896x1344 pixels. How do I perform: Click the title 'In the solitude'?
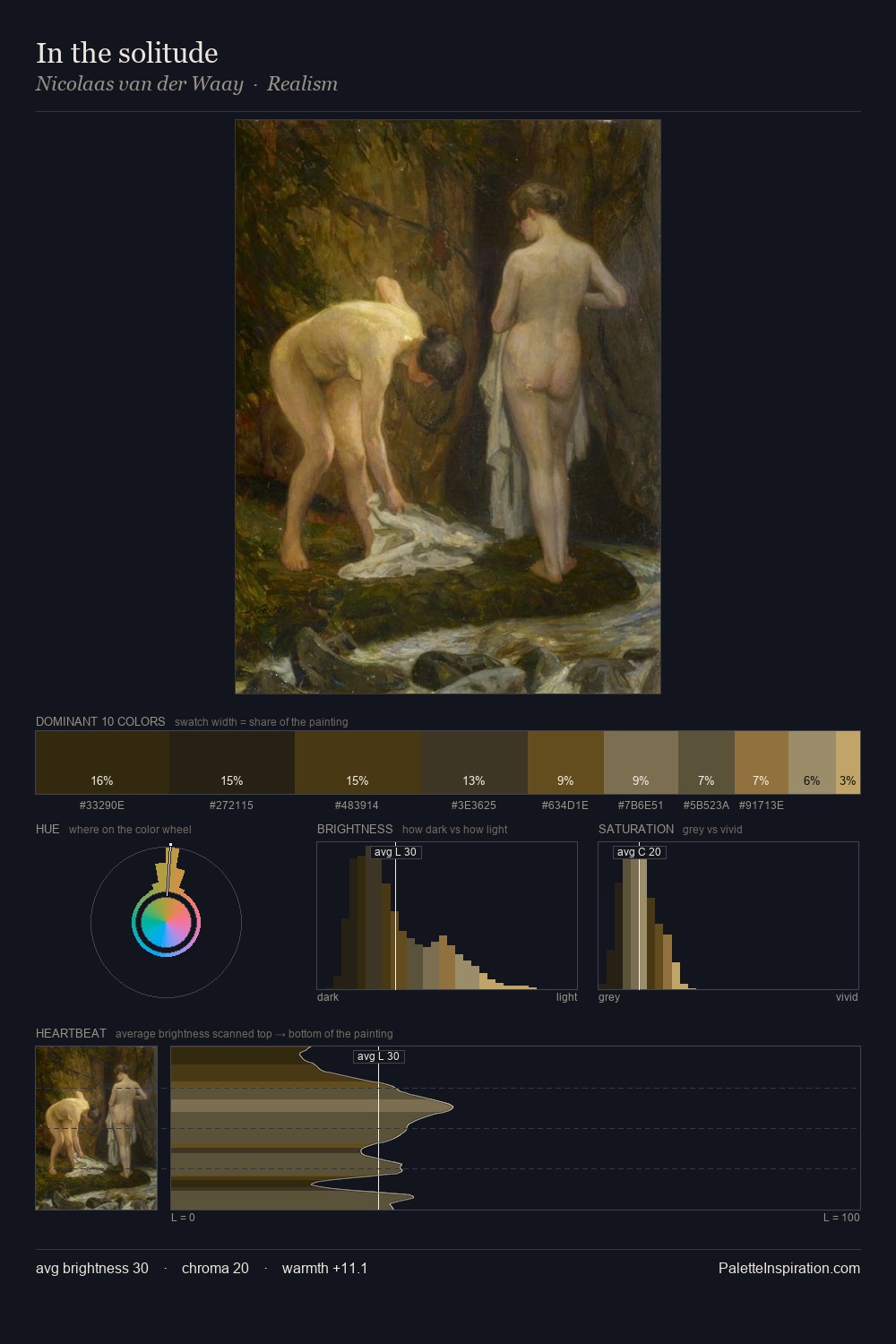[x=127, y=53]
